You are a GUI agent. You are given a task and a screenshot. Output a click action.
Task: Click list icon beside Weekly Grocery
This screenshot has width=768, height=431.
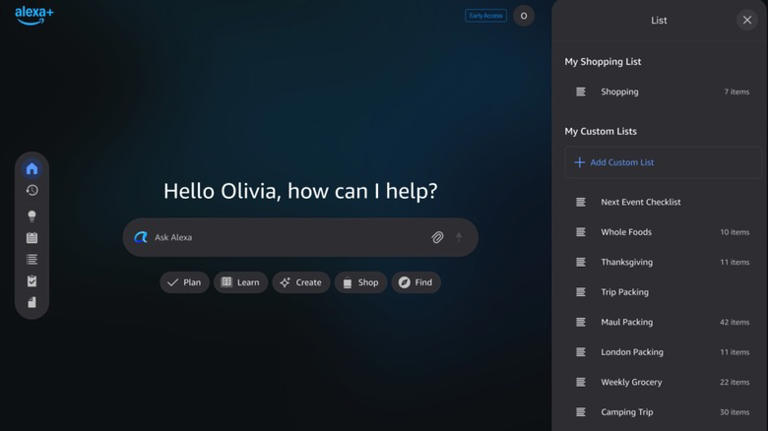click(x=581, y=382)
